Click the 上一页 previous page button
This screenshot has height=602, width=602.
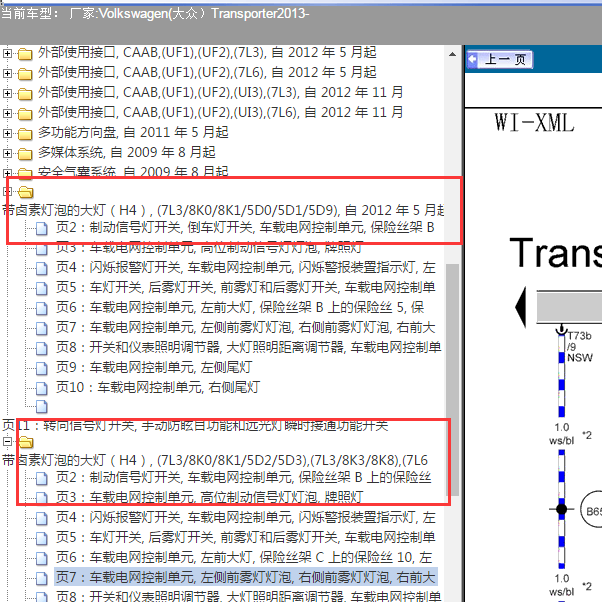point(499,60)
